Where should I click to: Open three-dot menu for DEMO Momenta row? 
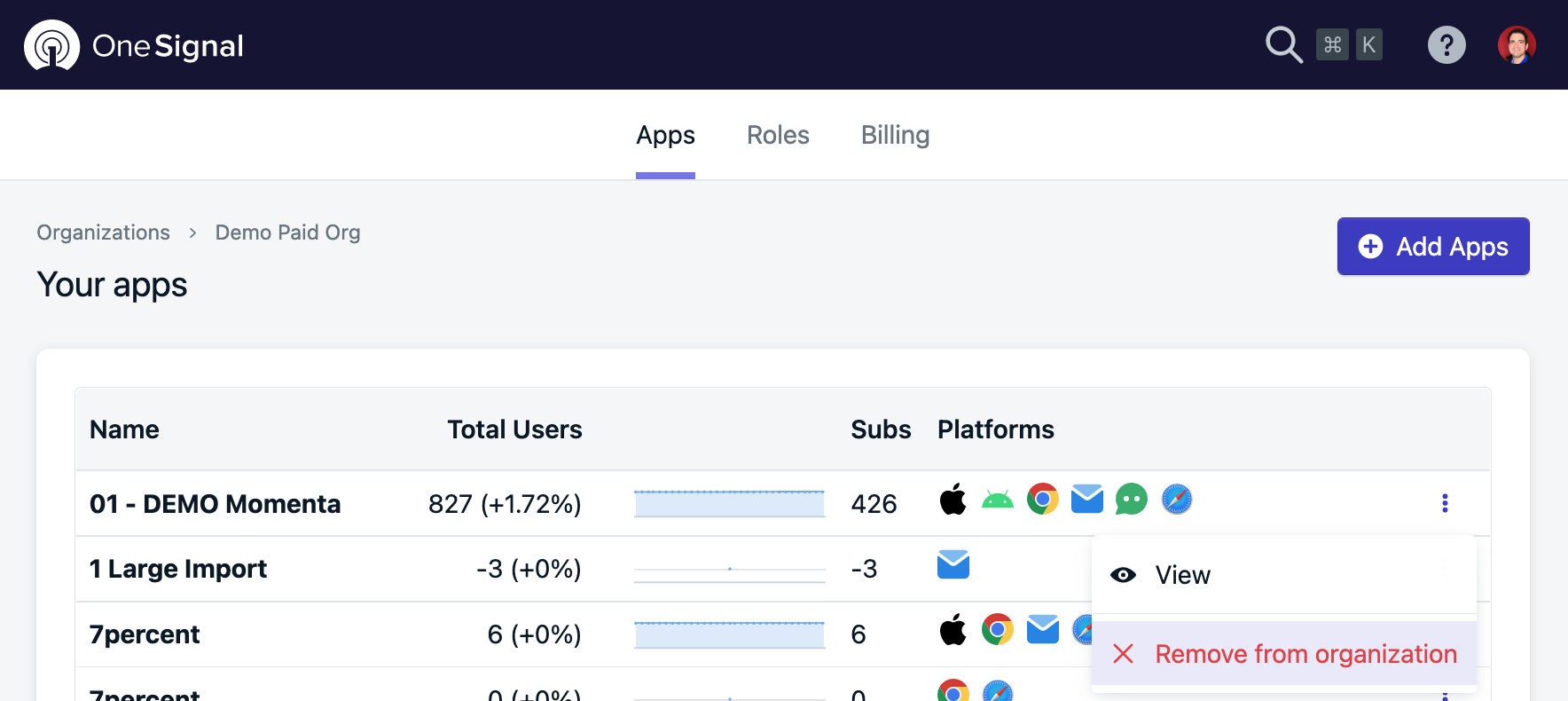click(x=1445, y=504)
